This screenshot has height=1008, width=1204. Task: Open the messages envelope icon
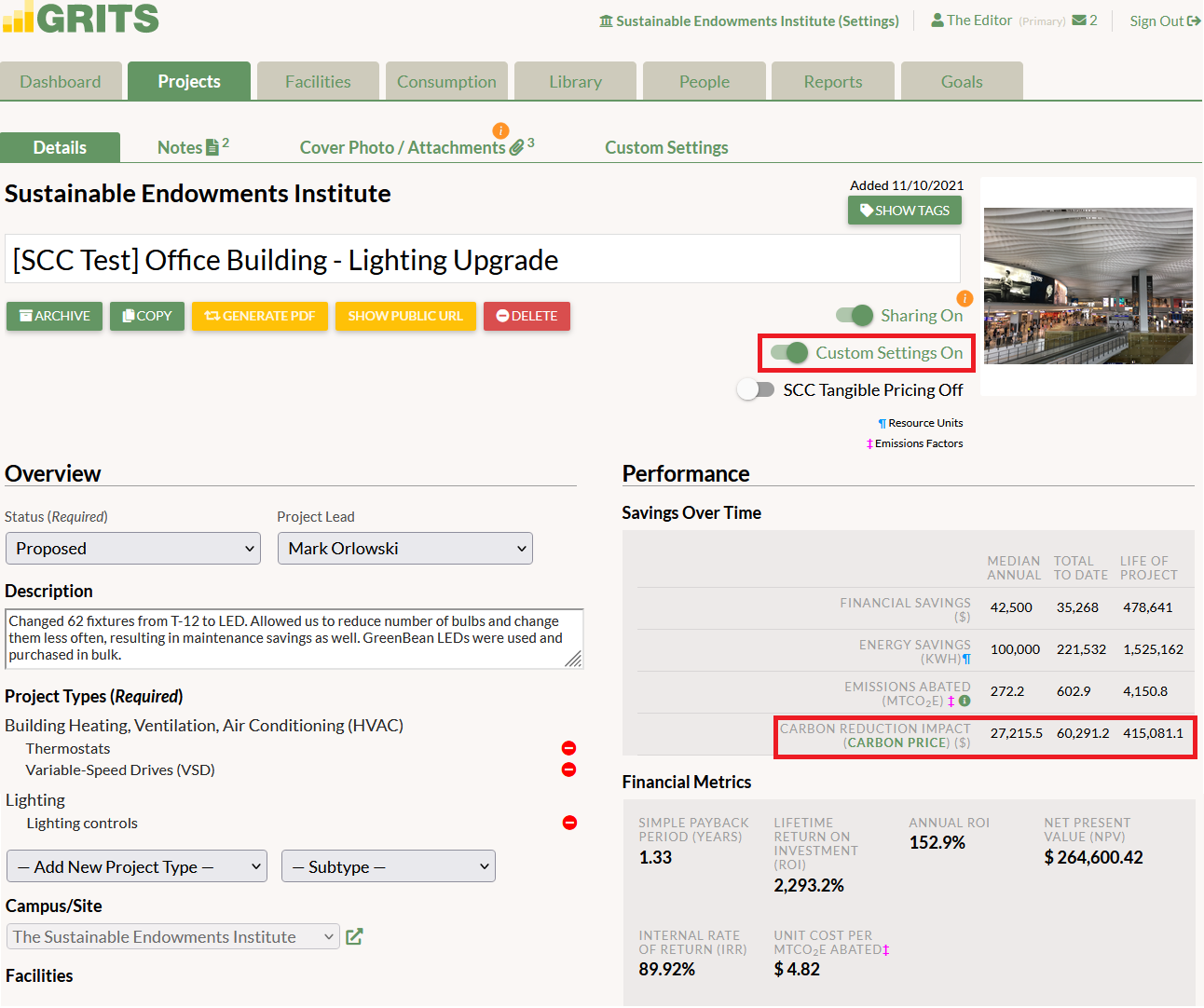click(1079, 20)
